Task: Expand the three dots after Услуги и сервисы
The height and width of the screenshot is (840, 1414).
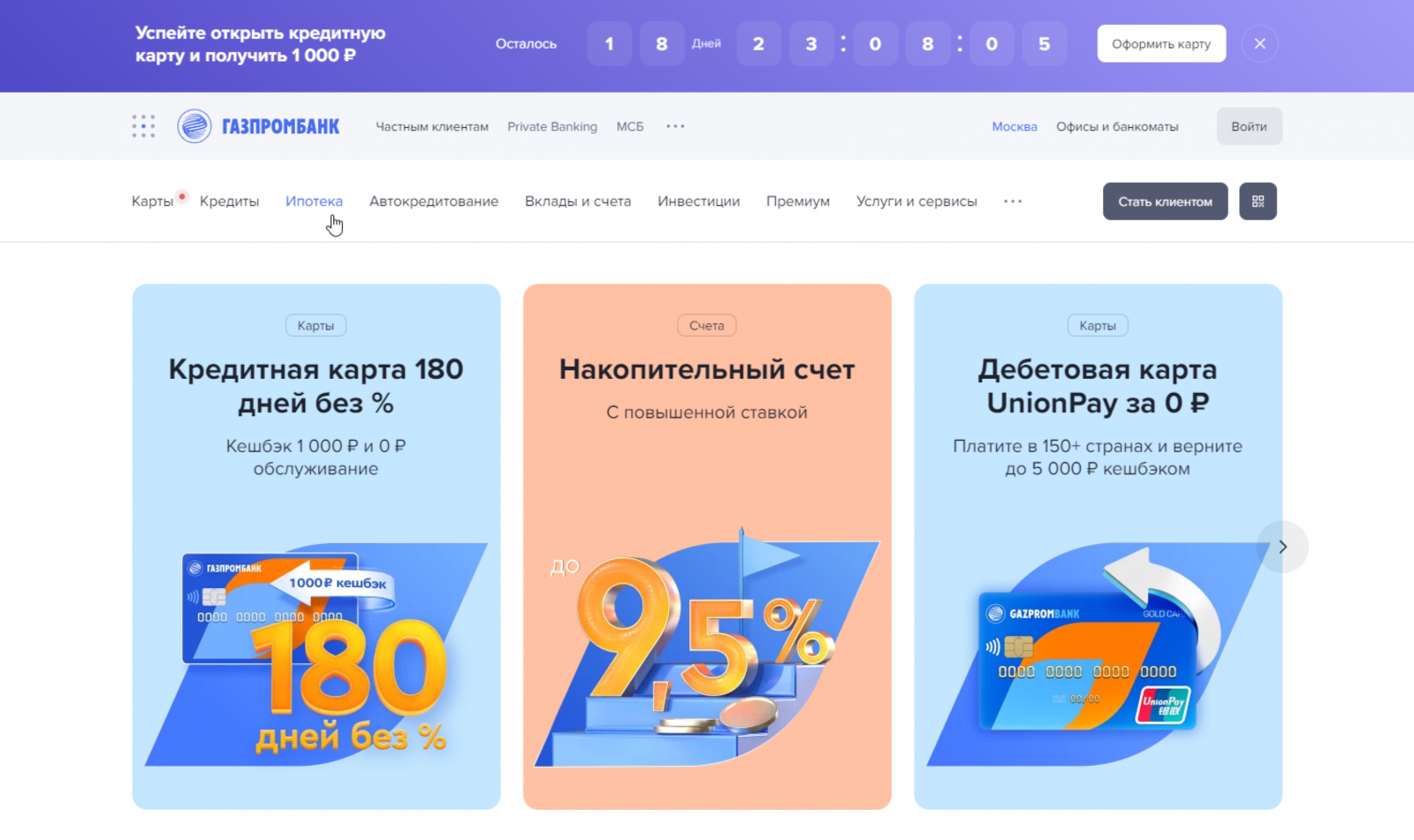Action: pyautogui.click(x=1013, y=201)
